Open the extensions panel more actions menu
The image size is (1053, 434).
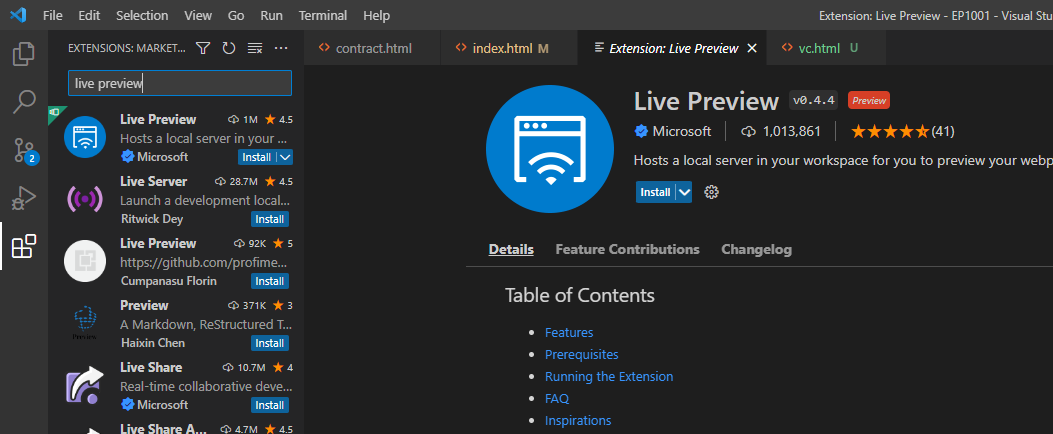[x=281, y=48]
